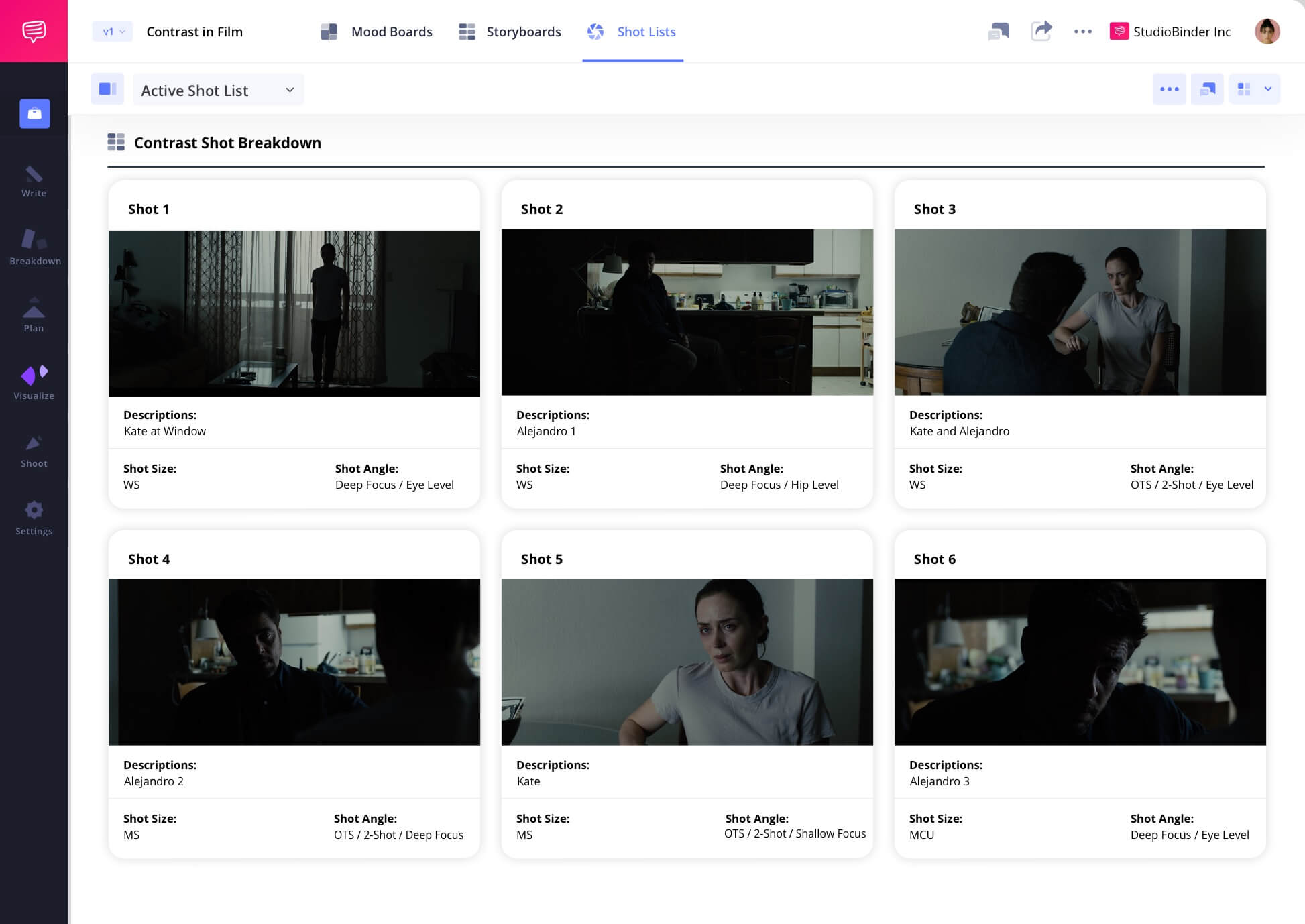Expand the Active Shot List dropdown
The image size is (1305, 924).
(219, 89)
